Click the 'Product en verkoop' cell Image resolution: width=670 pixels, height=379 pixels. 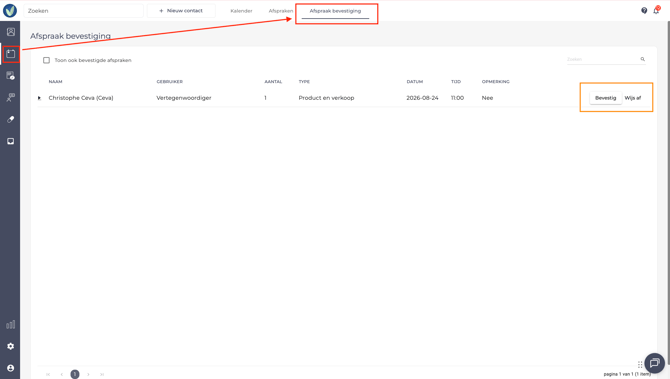pos(326,98)
